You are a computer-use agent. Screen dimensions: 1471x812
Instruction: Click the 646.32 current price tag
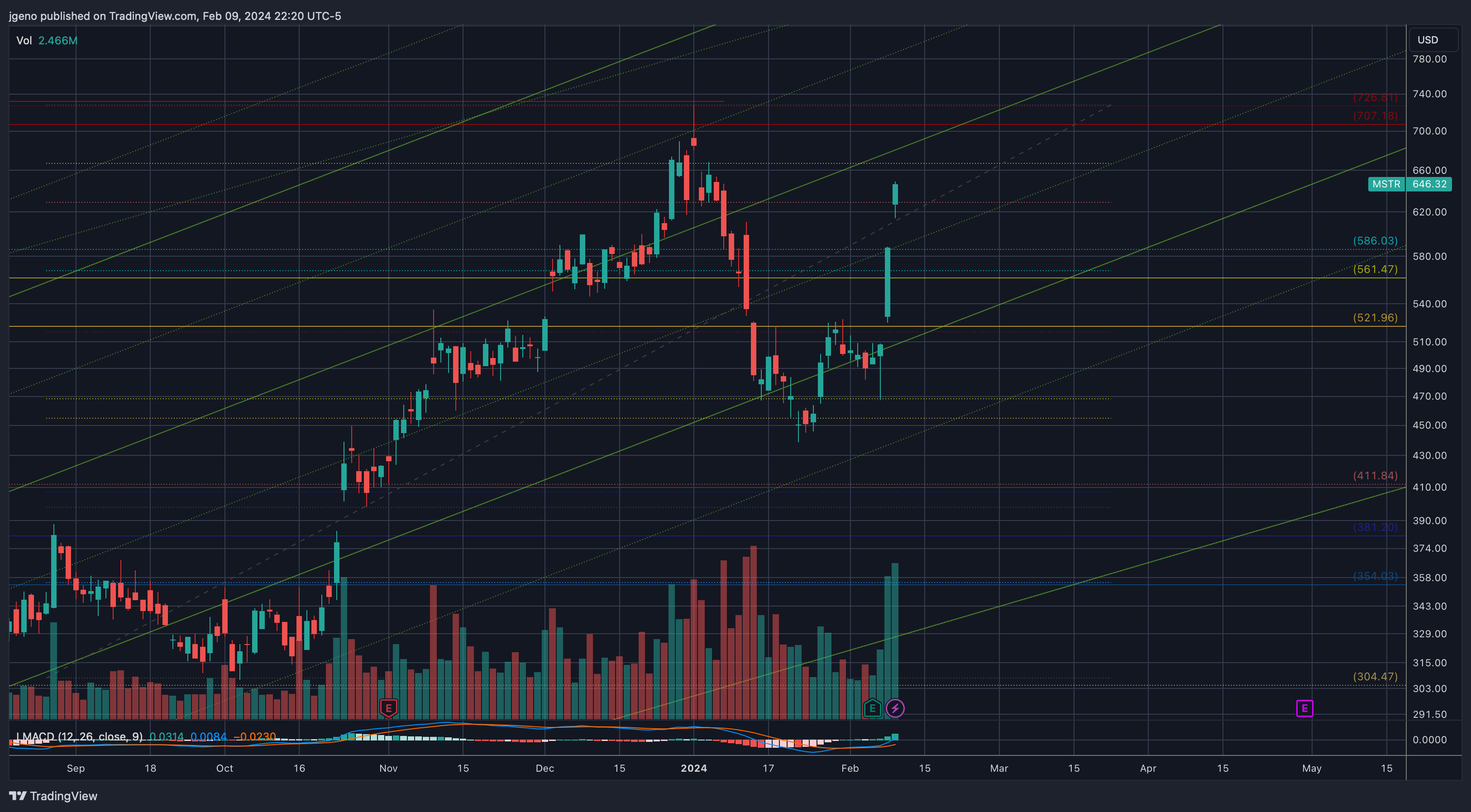pyautogui.click(x=1429, y=184)
